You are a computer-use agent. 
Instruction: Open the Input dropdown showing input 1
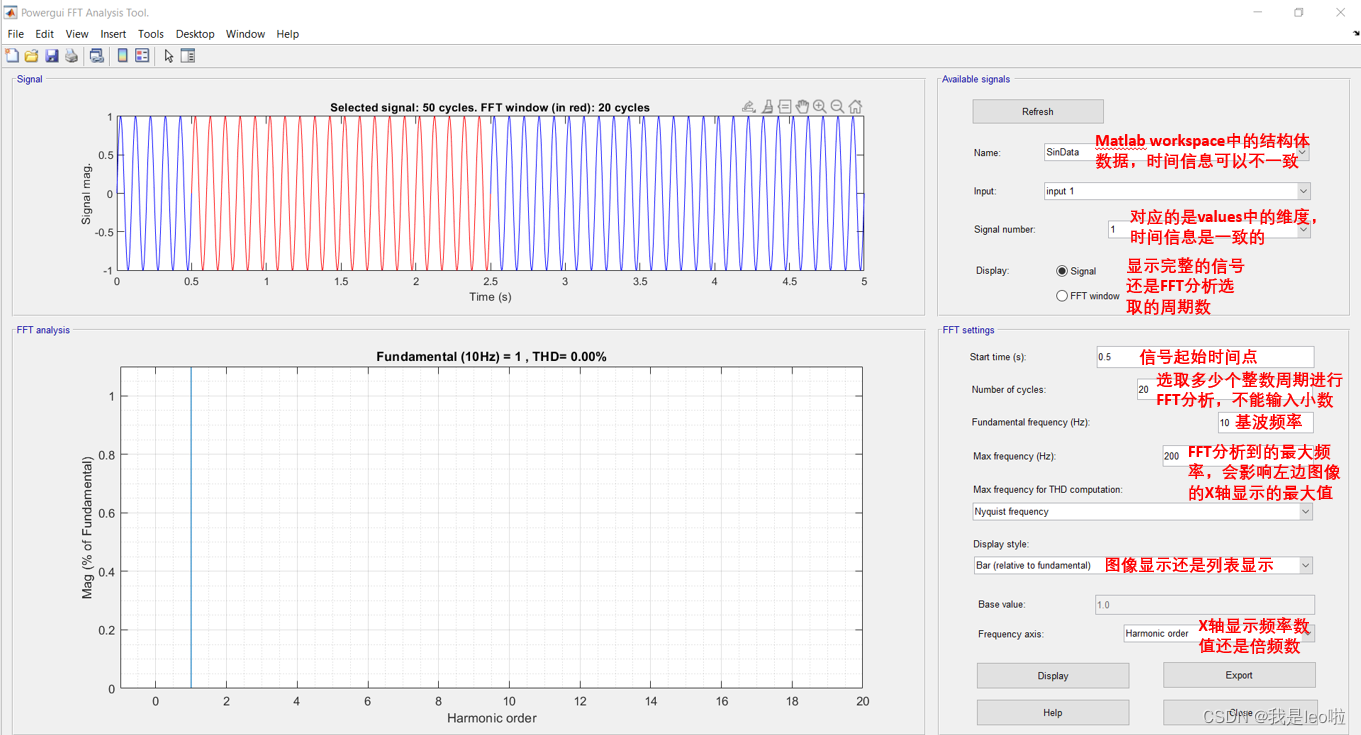(1176, 191)
